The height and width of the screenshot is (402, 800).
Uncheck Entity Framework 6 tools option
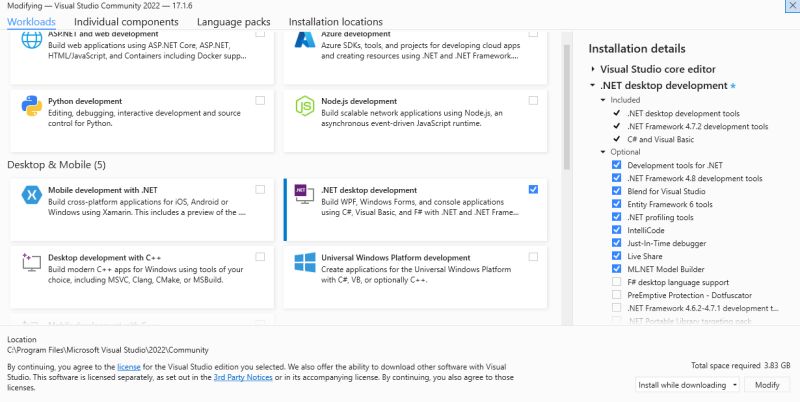(x=616, y=204)
